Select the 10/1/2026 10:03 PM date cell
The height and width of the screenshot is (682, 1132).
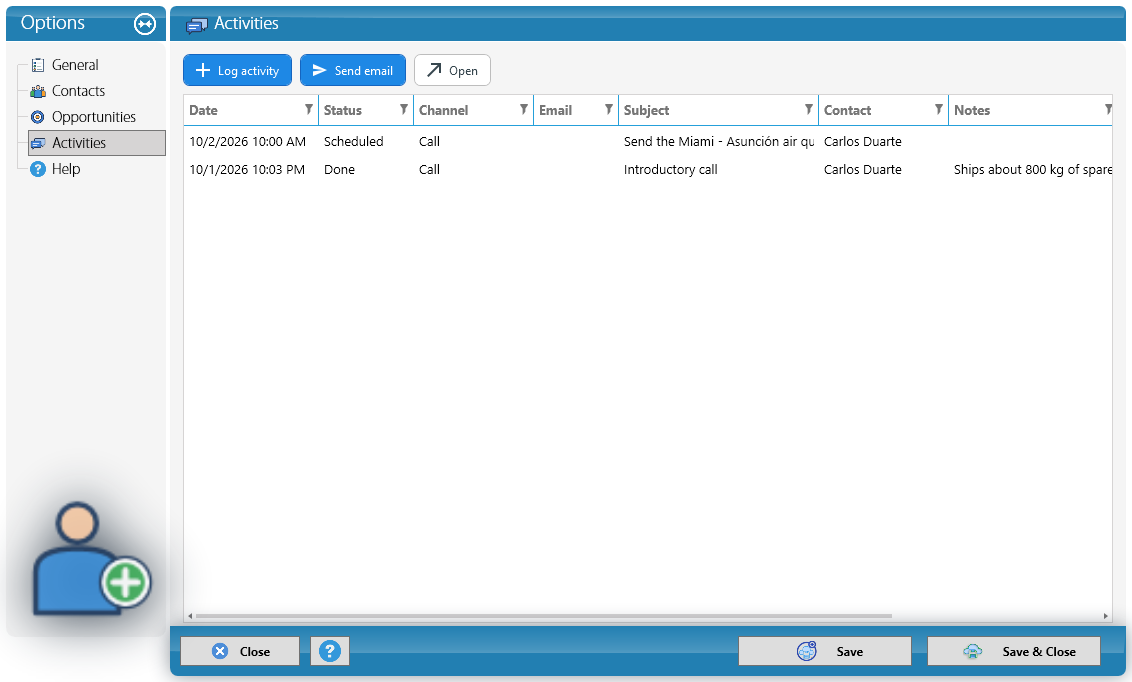[247, 170]
